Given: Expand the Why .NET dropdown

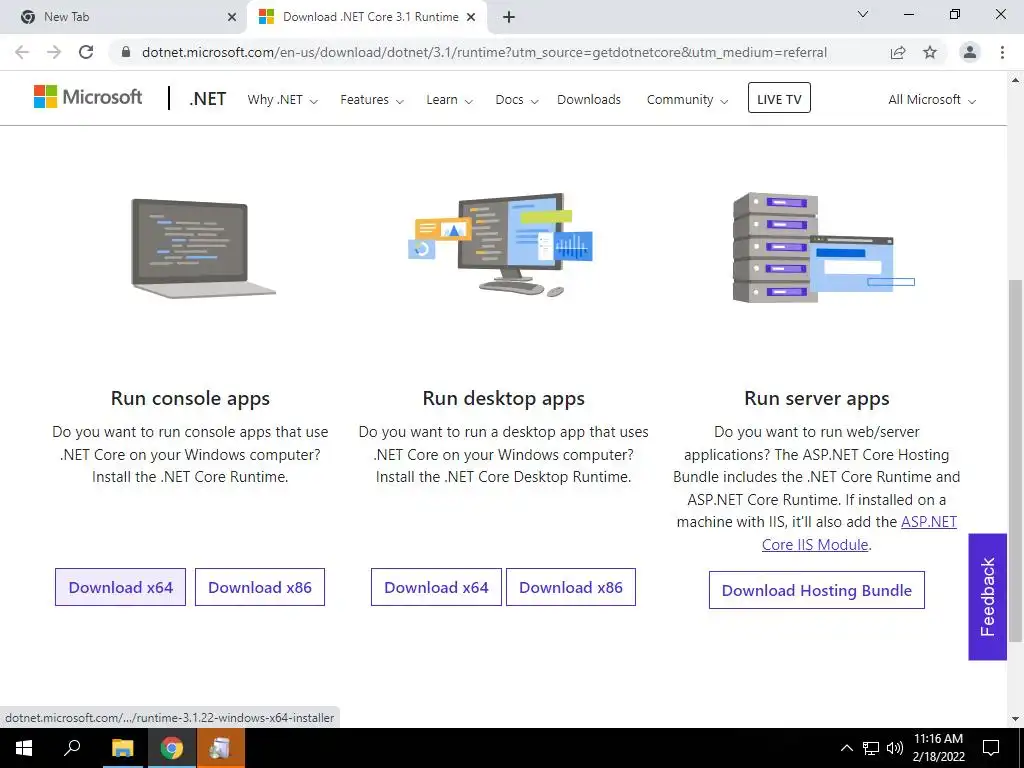Looking at the screenshot, I should 282,100.
